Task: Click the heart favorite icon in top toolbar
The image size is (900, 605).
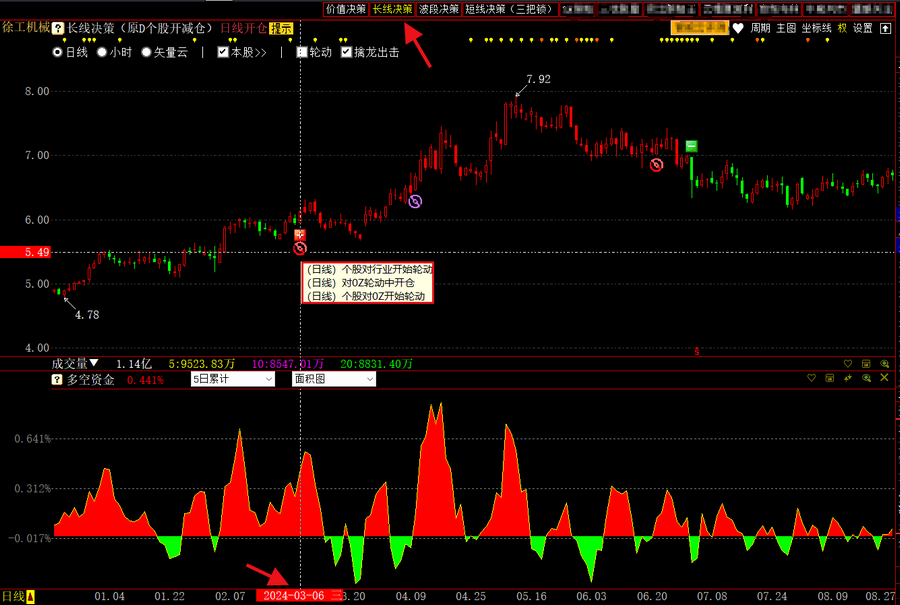Action: point(738,29)
